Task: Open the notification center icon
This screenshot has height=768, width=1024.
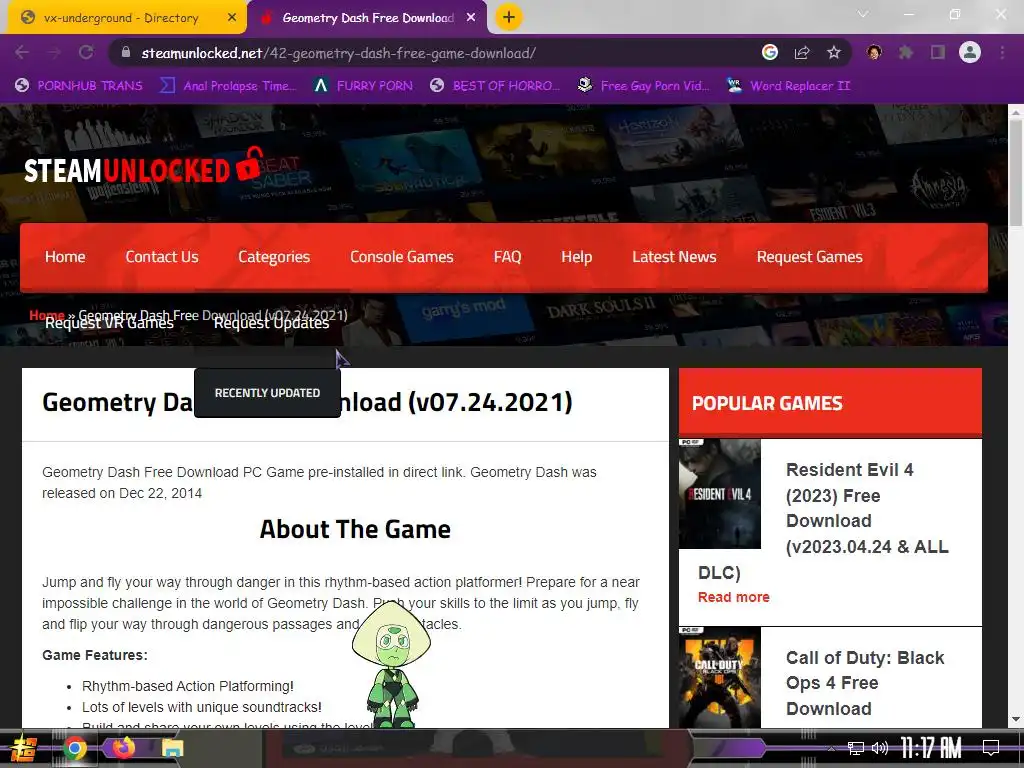Action: pyautogui.click(x=991, y=748)
